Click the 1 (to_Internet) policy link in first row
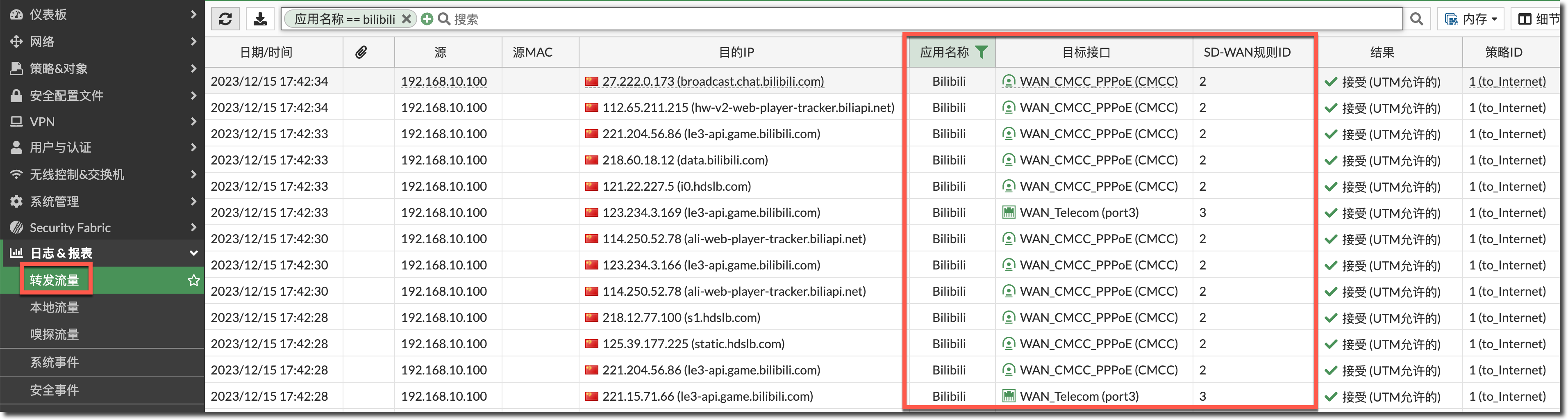This screenshot has width=1568, height=420. point(1507,81)
